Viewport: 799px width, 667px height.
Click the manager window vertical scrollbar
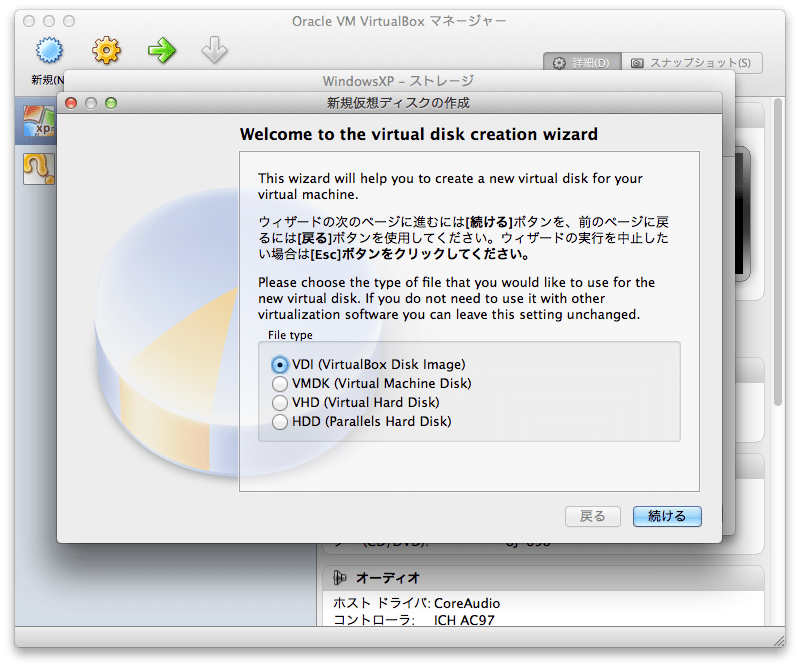tap(778, 252)
